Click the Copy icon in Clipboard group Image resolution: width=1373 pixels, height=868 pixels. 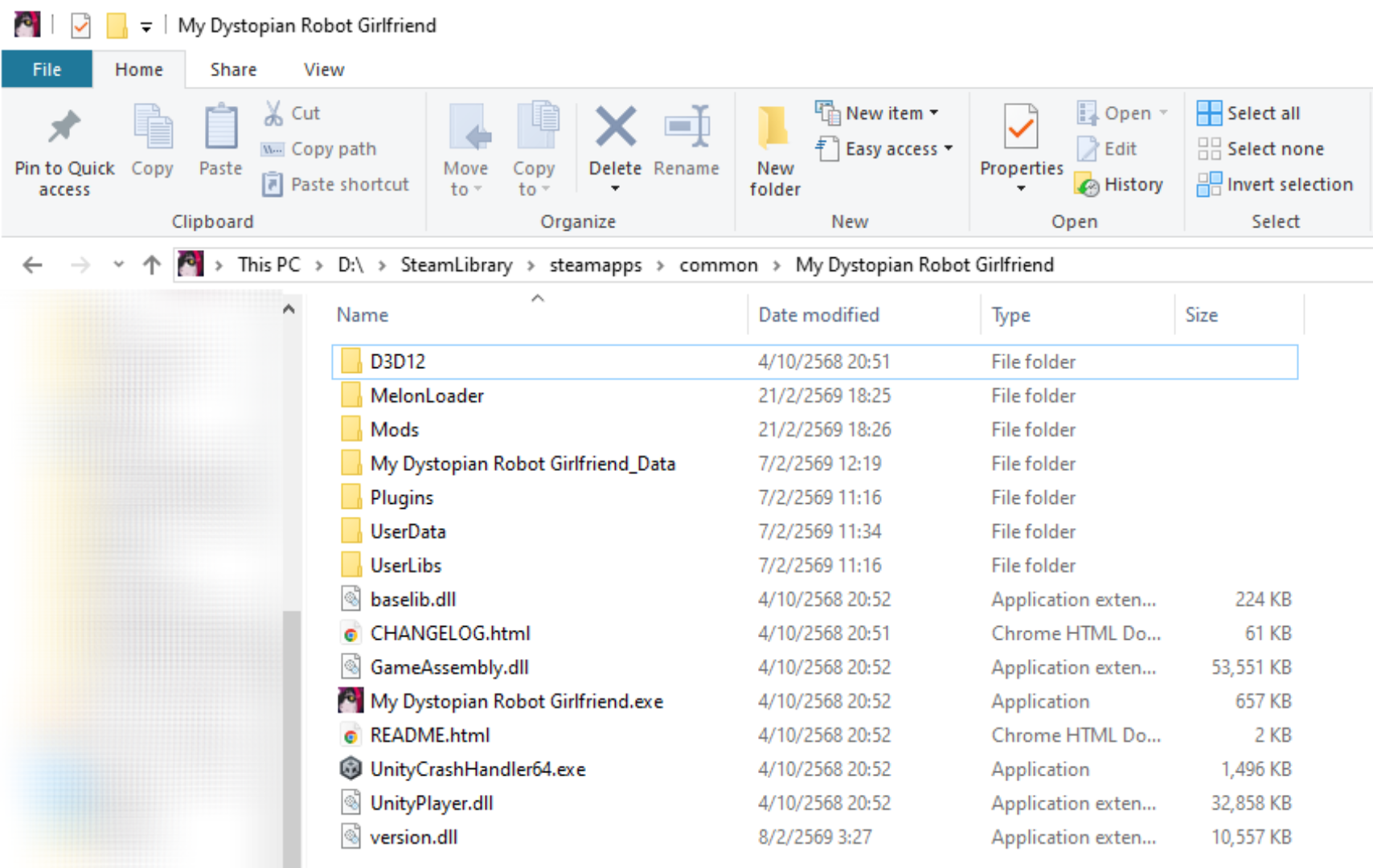153,127
